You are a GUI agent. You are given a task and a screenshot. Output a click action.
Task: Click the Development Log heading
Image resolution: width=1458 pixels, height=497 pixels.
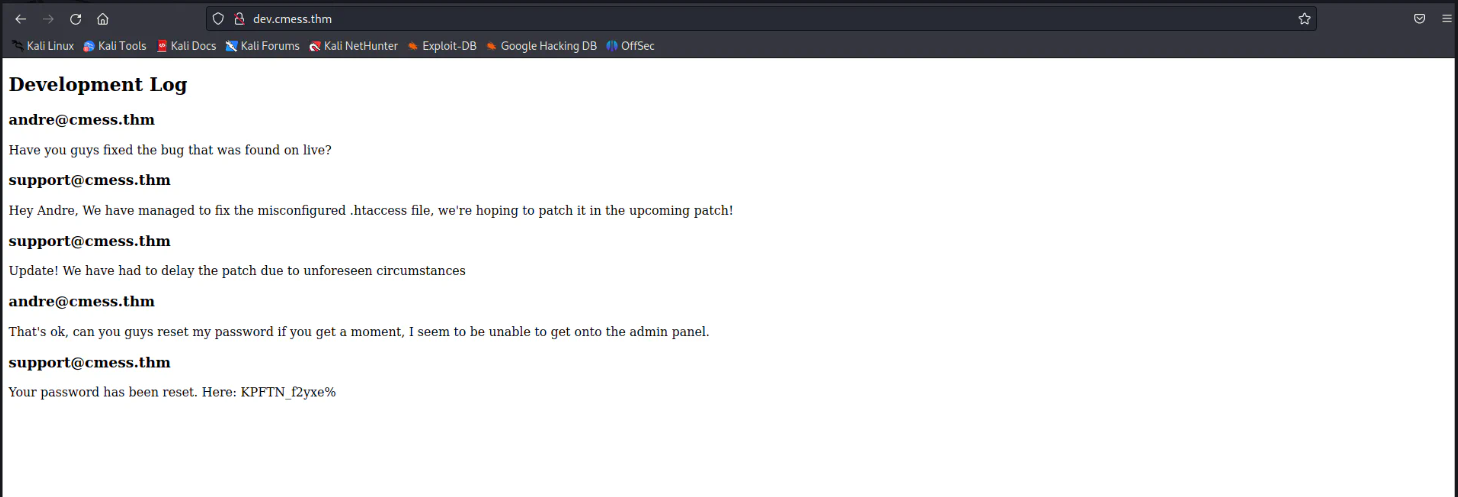click(x=98, y=85)
